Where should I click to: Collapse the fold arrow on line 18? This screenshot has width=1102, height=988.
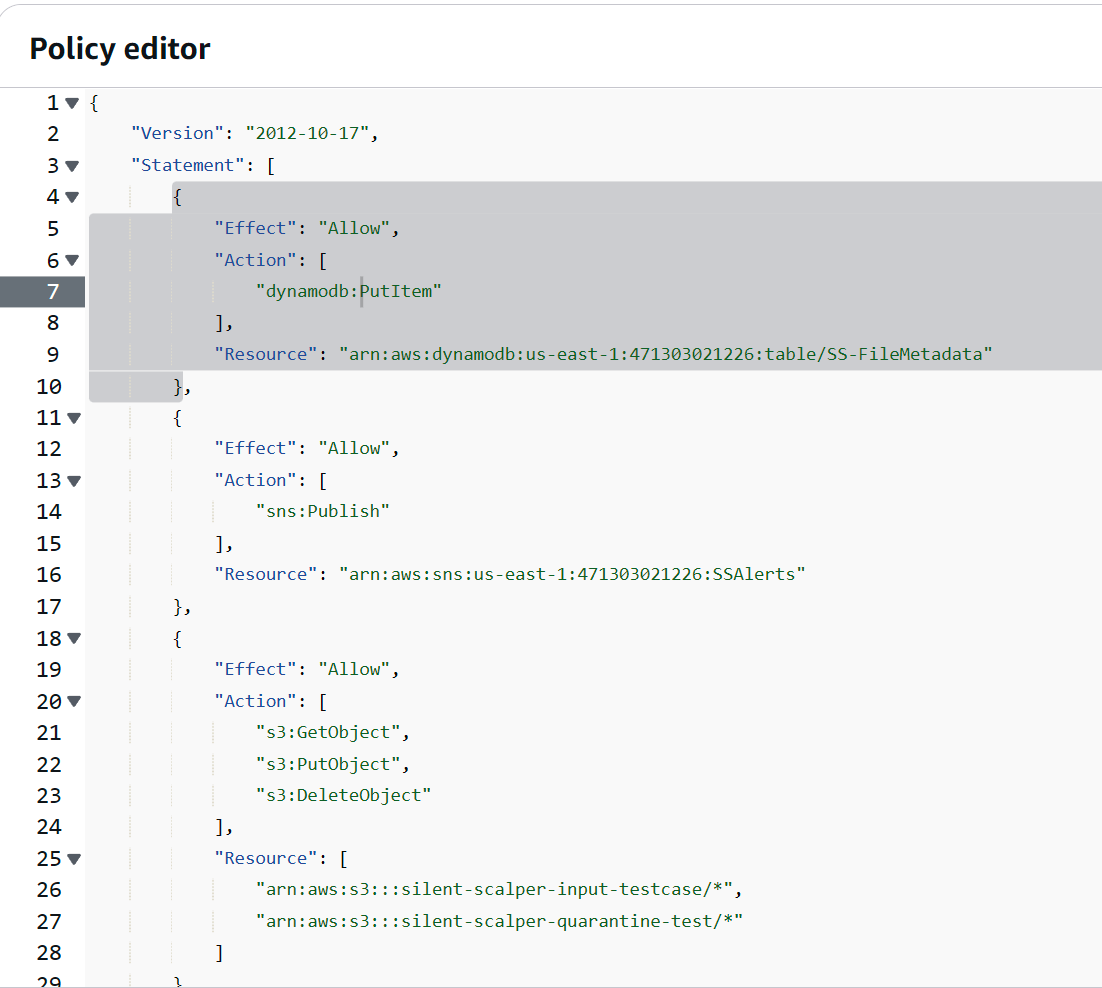coord(74,639)
